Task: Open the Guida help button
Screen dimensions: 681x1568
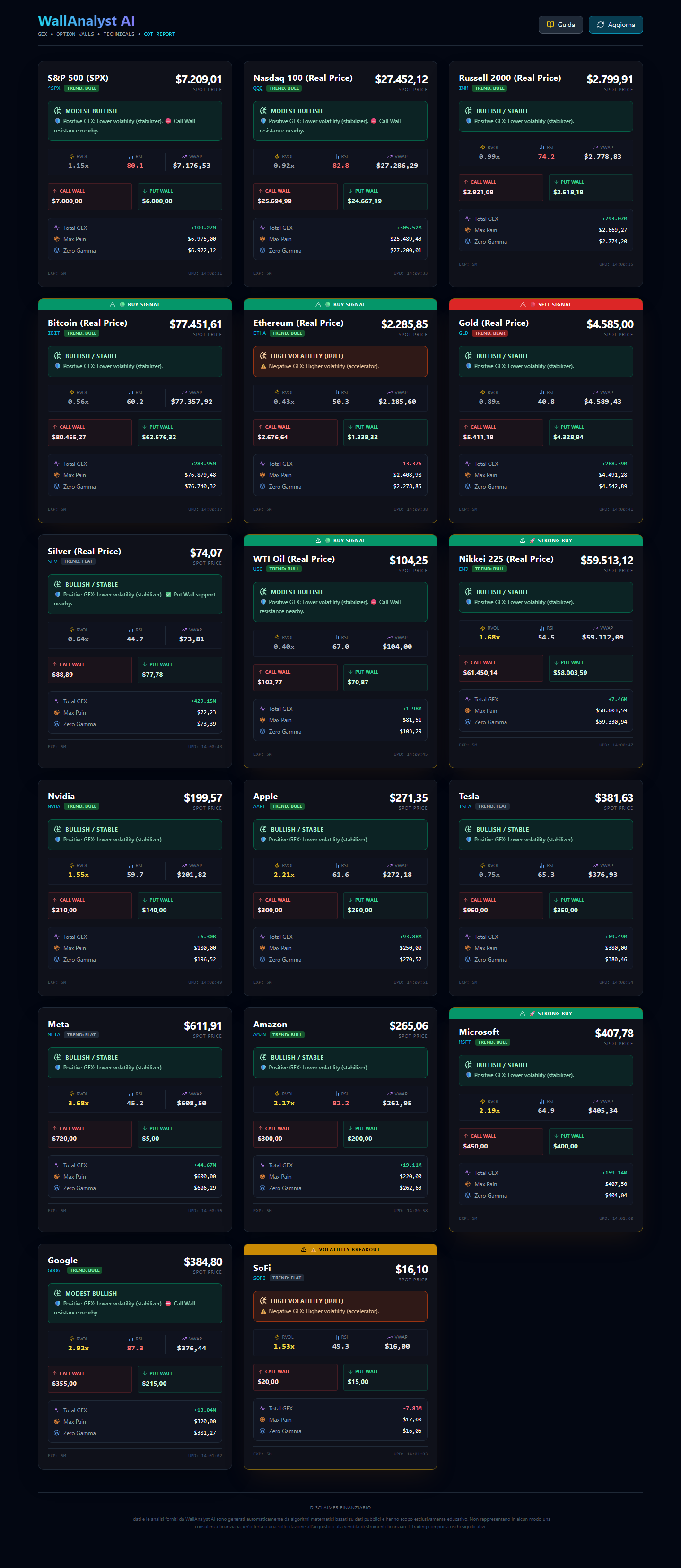Action: [x=560, y=25]
